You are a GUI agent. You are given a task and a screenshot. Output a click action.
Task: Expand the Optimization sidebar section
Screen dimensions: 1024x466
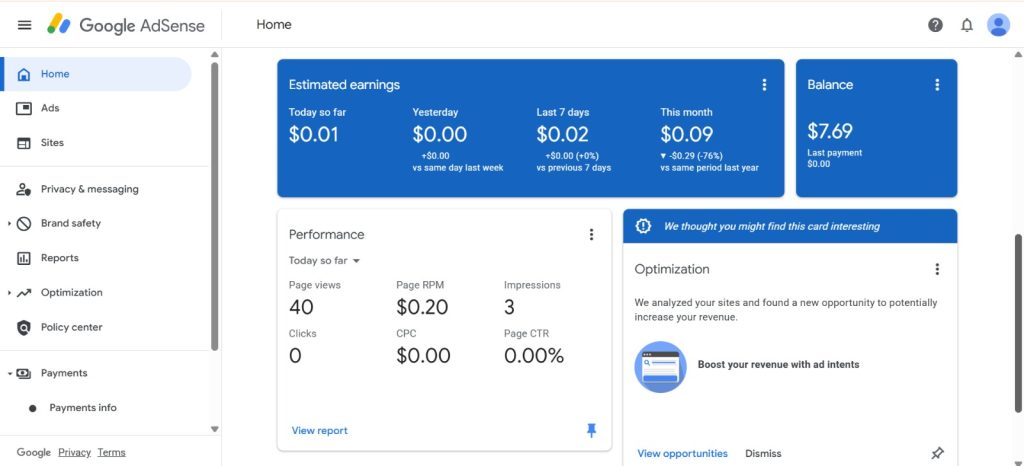pos(10,293)
